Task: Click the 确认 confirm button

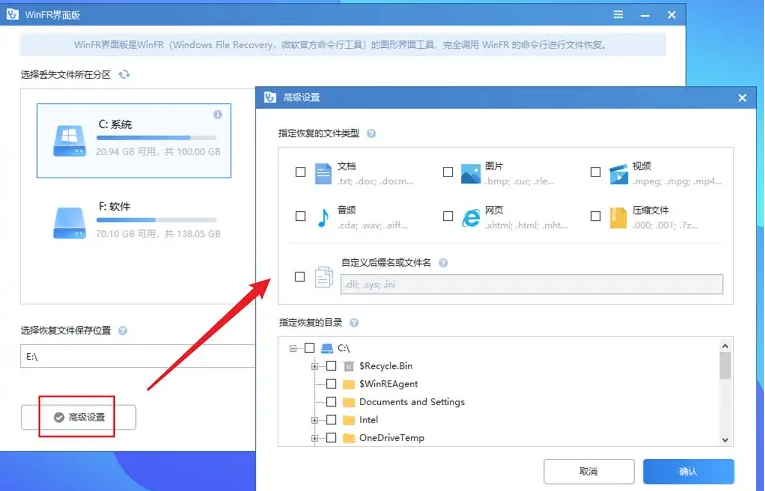Action: coord(688,471)
